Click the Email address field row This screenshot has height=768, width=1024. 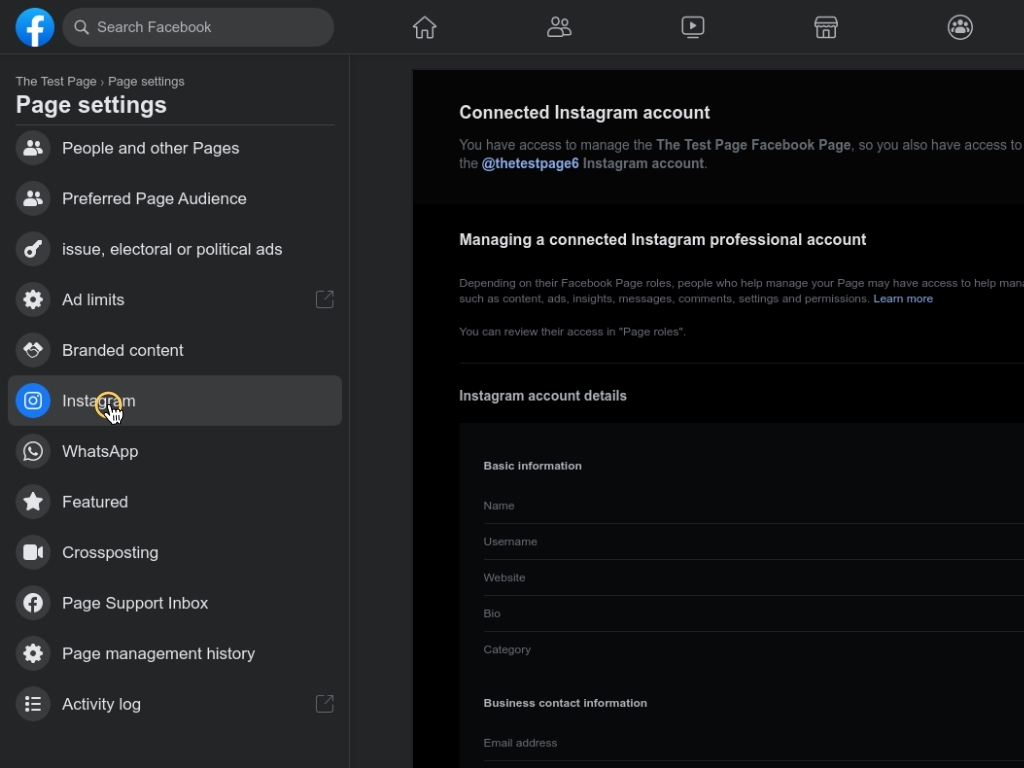coord(754,743)
